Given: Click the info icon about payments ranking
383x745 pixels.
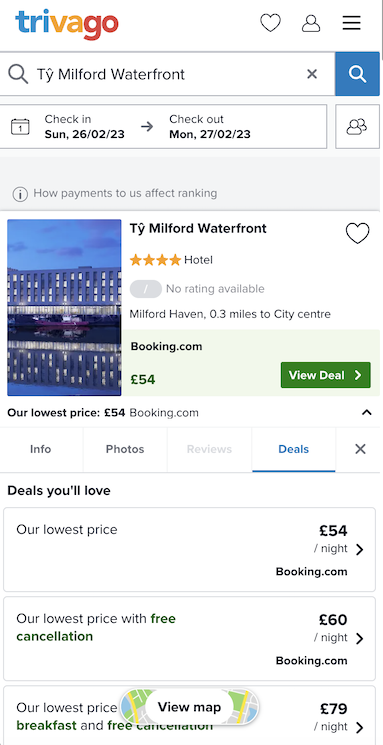Looking at the screenshot, I should 20,194.
